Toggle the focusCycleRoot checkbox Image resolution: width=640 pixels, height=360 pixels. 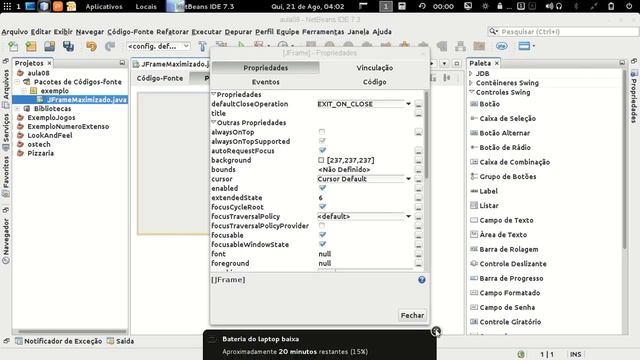coord(322,207)
